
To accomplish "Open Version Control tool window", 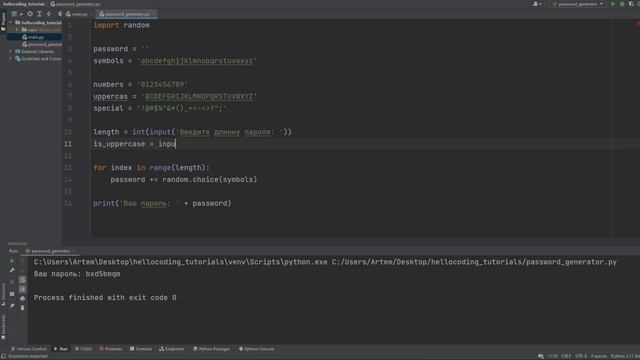I will point(29,349).
